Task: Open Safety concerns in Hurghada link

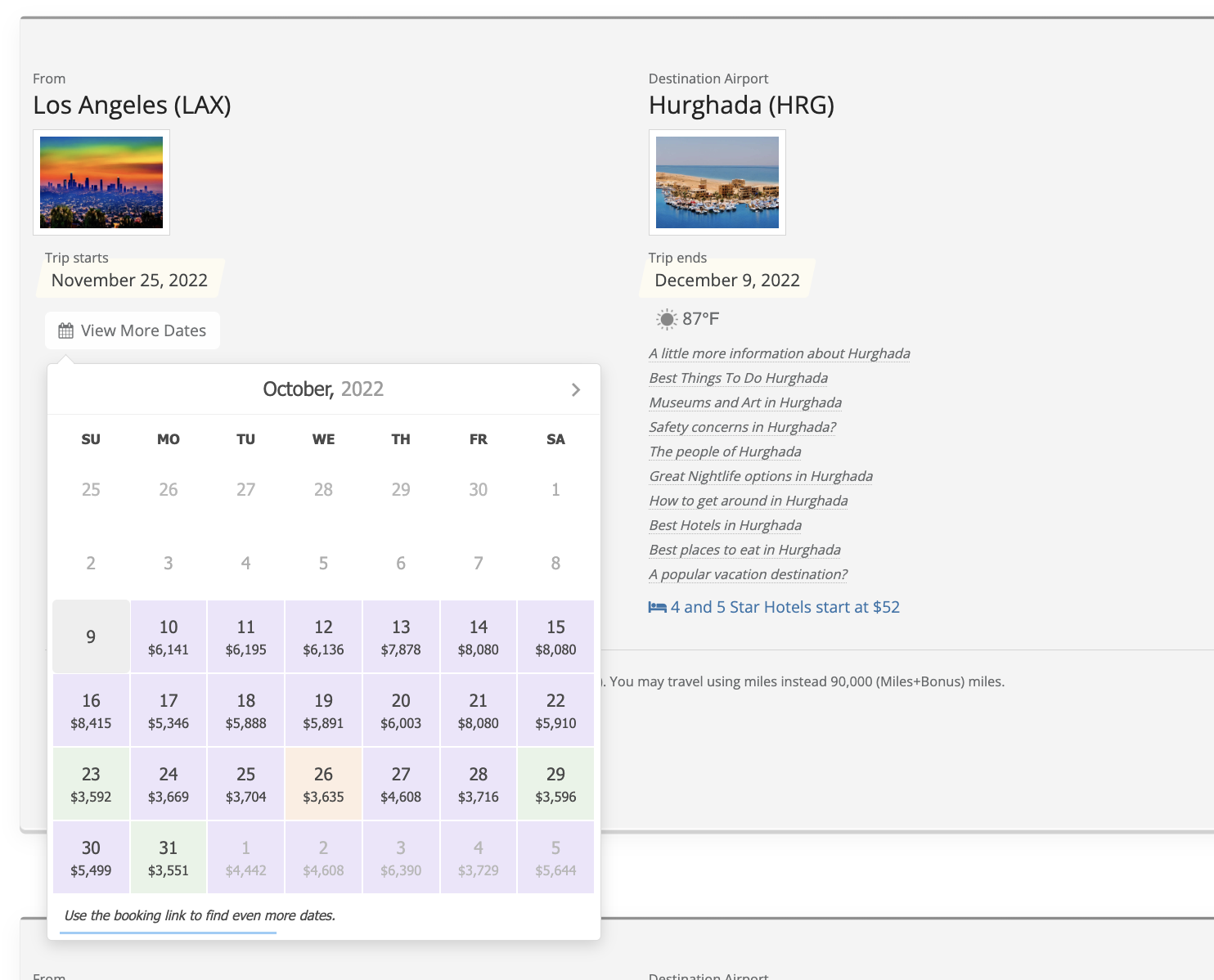Action: tap(742, 427)
